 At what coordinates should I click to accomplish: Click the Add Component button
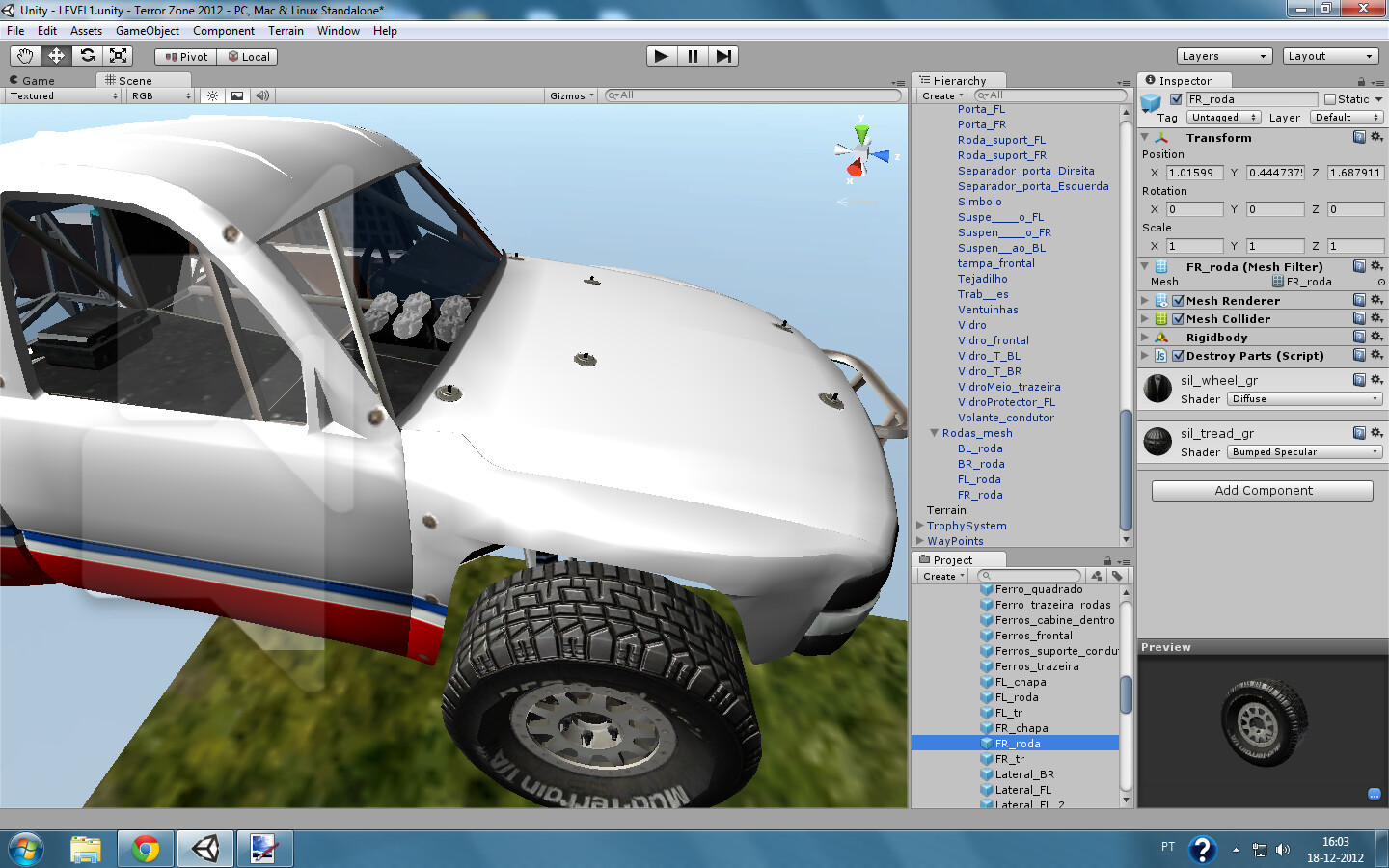tap(1262, 490)
